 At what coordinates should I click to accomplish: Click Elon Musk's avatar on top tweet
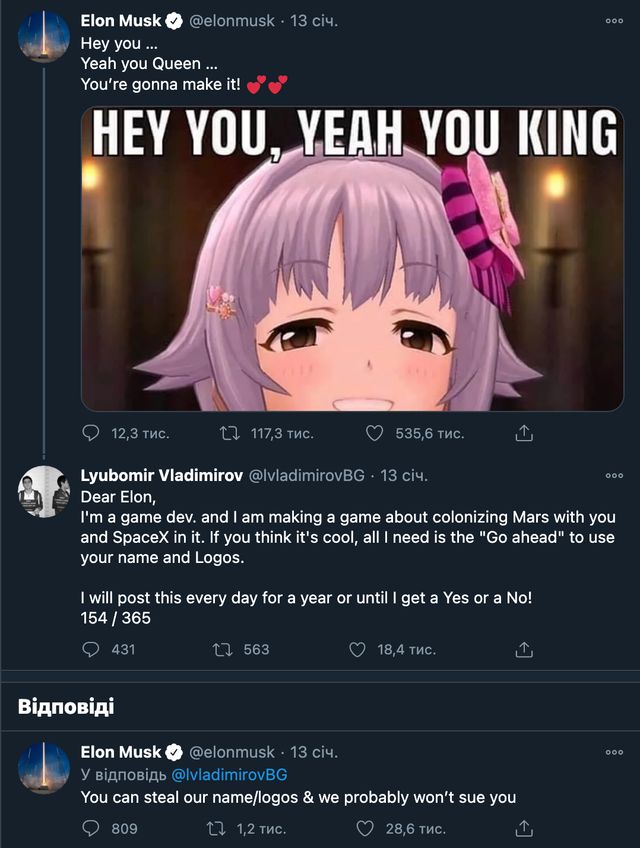[44, 37]
